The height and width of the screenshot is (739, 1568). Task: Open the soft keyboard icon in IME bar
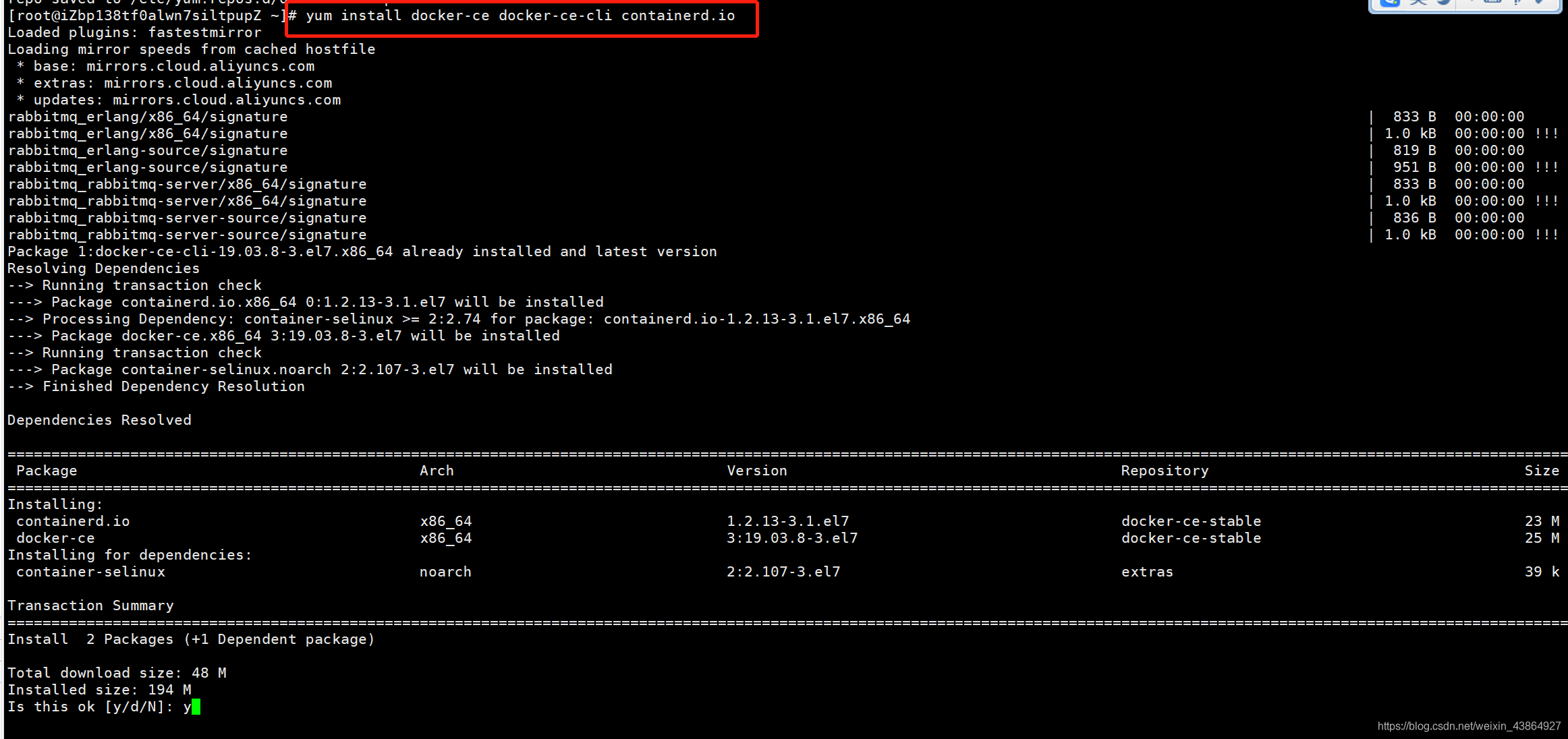click(x=1492, y=1)
